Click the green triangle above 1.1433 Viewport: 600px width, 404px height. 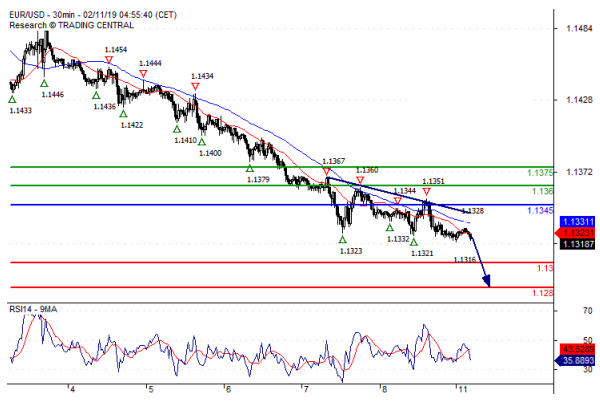click(12, 98)
